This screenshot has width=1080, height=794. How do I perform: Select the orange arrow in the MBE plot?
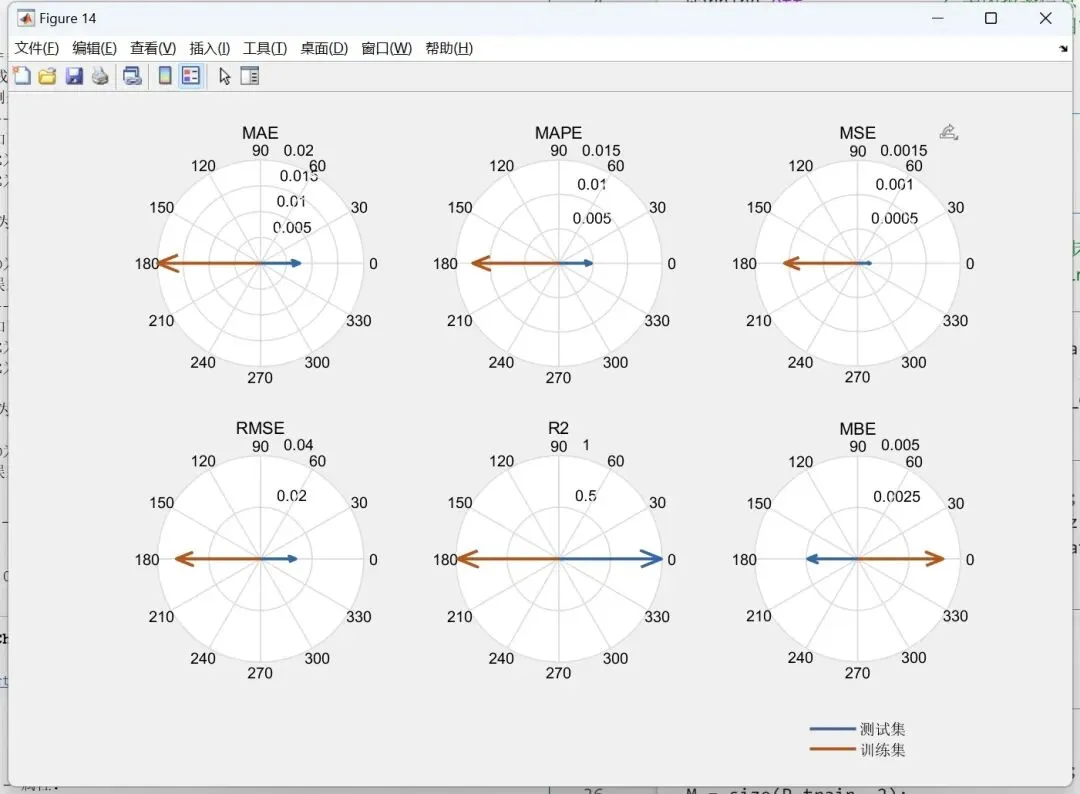901,558
